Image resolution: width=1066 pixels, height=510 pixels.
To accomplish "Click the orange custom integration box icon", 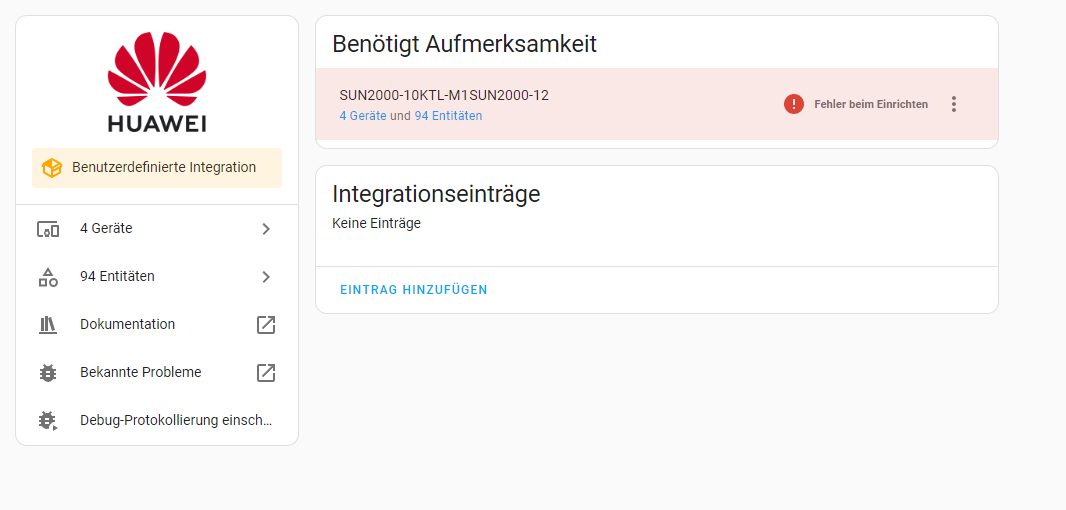I will click(52, 168).
